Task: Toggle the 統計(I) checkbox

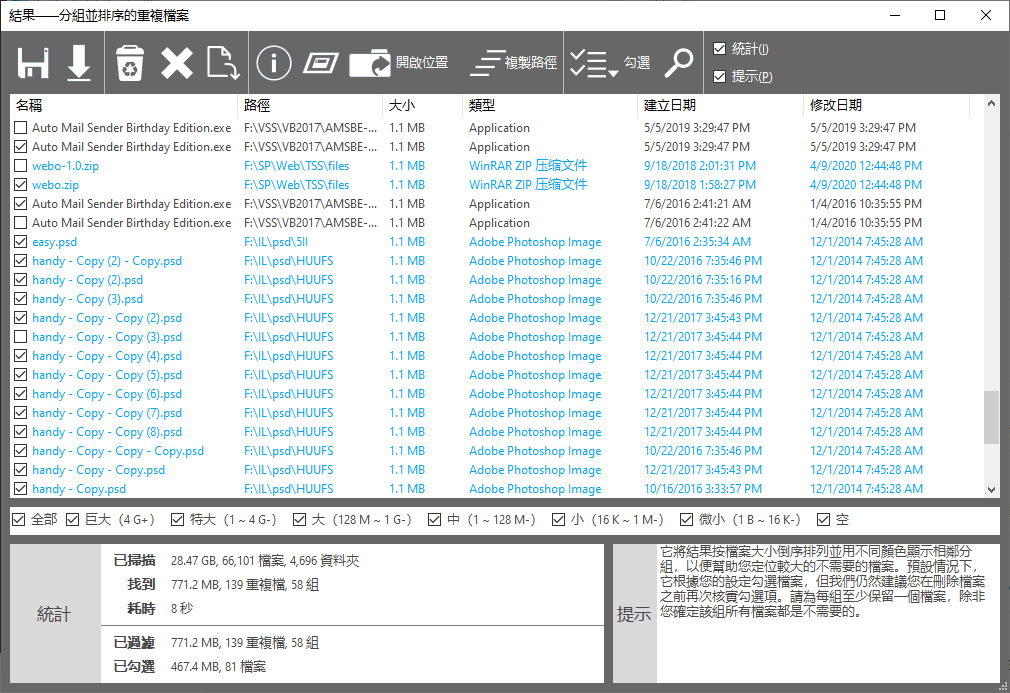Action: pyautogui.click(x=719, y=49)
